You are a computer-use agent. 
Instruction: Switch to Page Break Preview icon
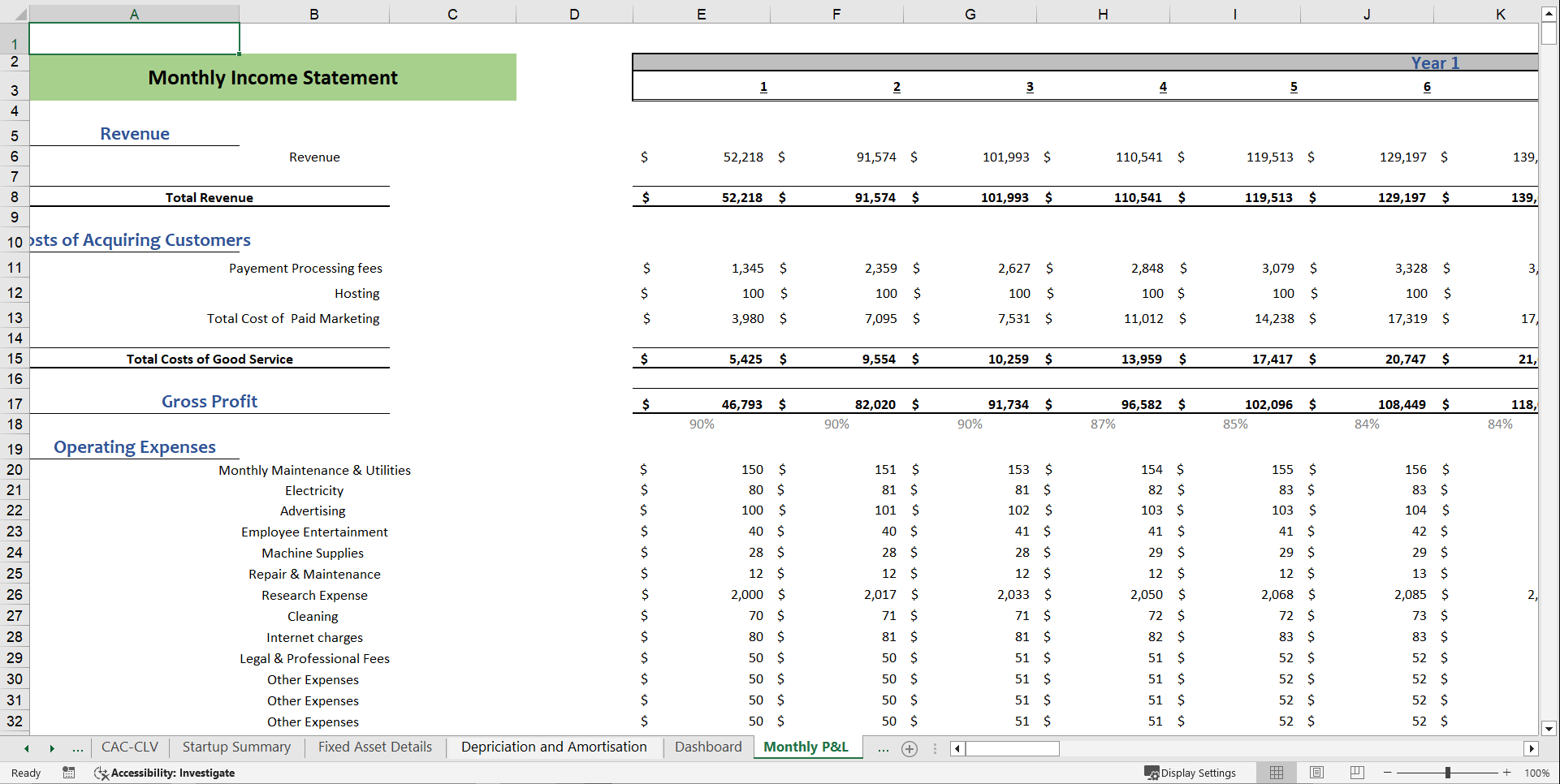1357,773
